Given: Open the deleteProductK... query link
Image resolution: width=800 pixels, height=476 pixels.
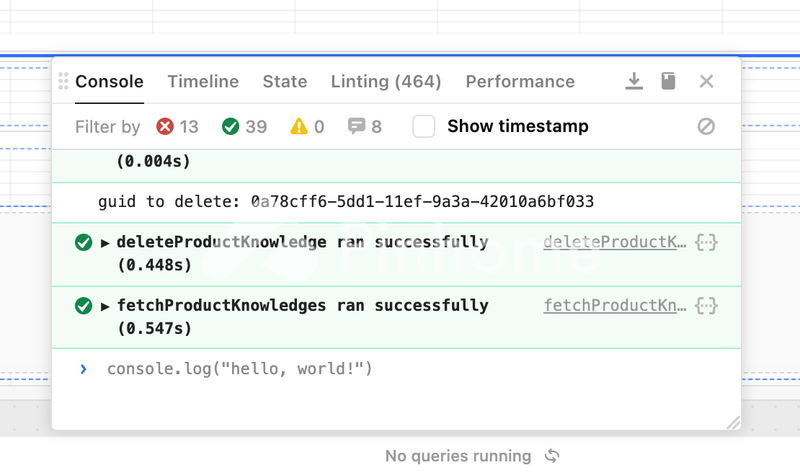Looking at the screenshot, I should (x=615, y=242).
